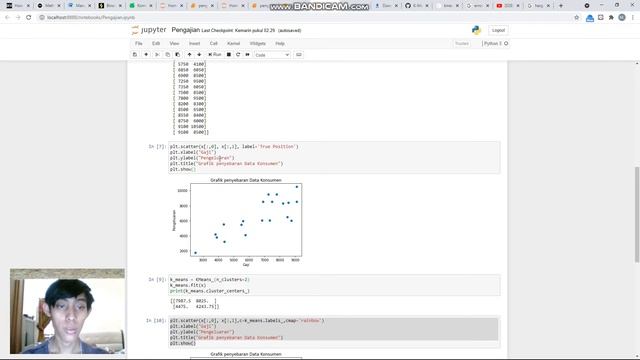
Task: Restart the kernel
Action: click(x=238, y=55)
